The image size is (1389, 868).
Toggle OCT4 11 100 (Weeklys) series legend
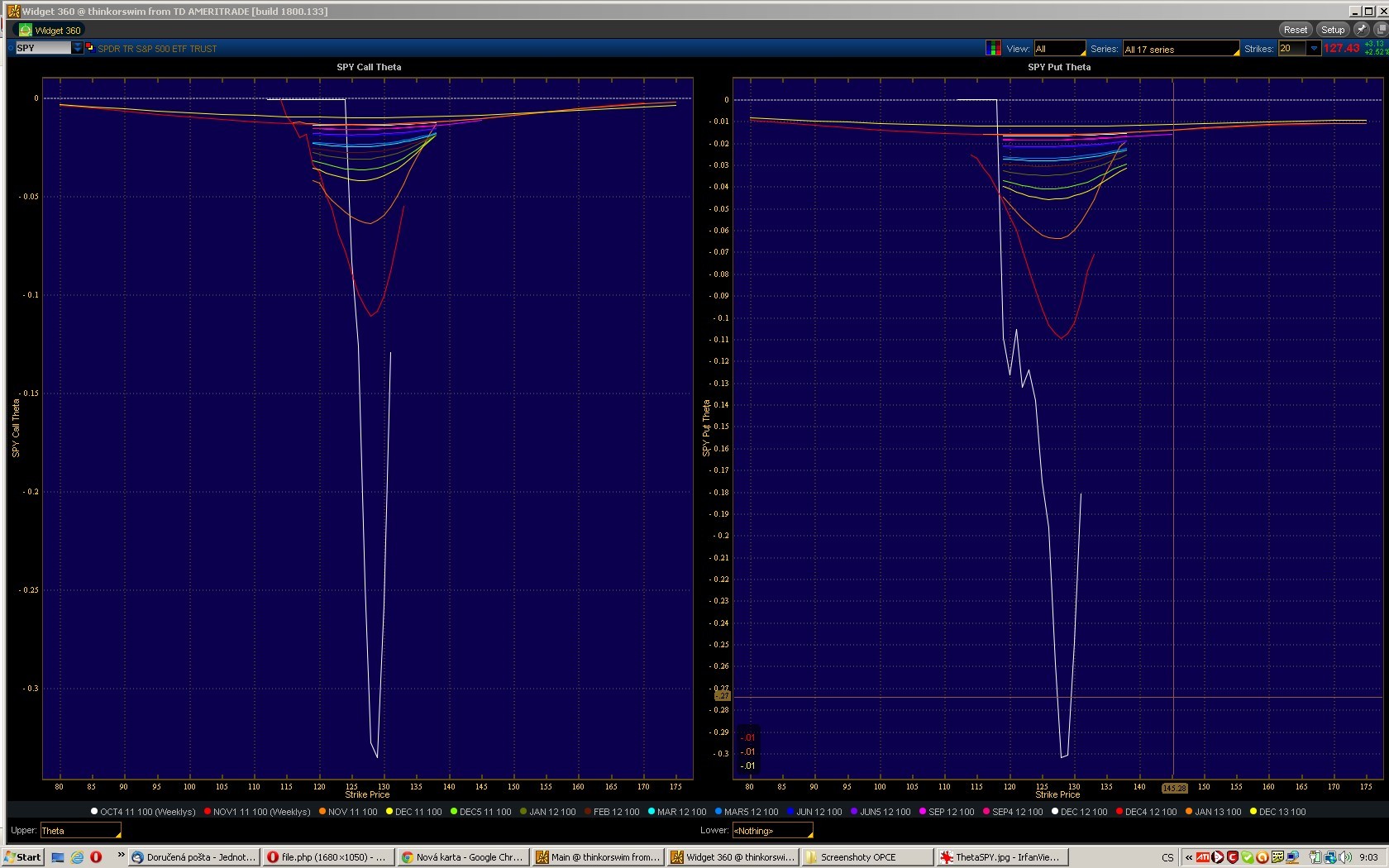[x=143, y=812]
